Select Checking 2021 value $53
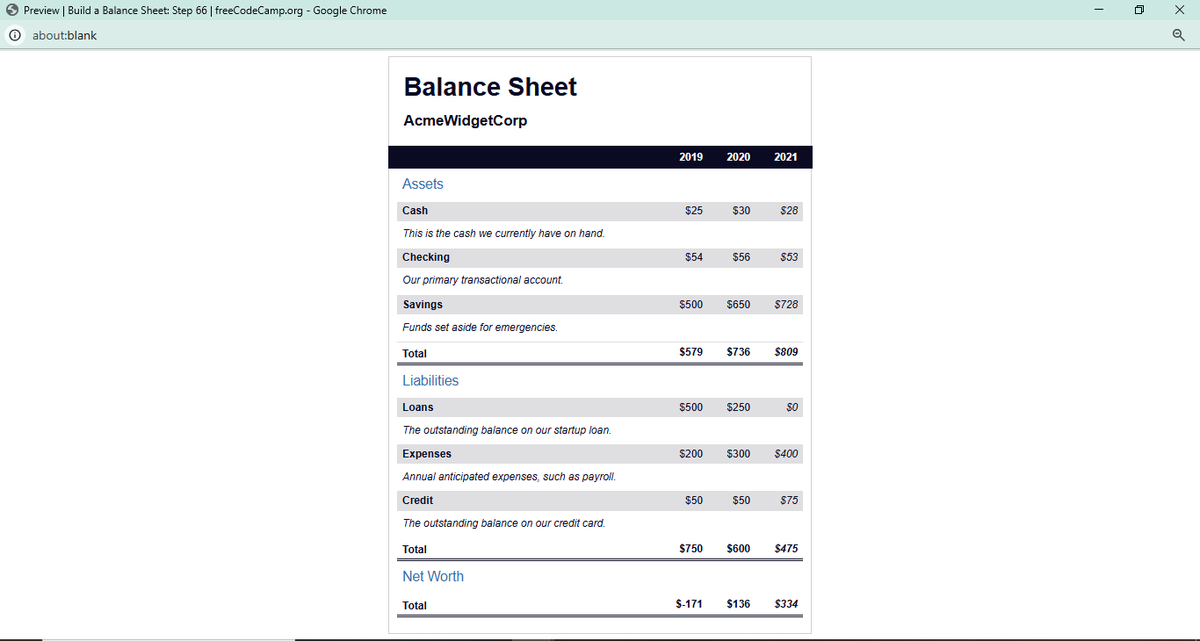The height and width of the screenshot is (641, 1200). click(x=789, y=257)
